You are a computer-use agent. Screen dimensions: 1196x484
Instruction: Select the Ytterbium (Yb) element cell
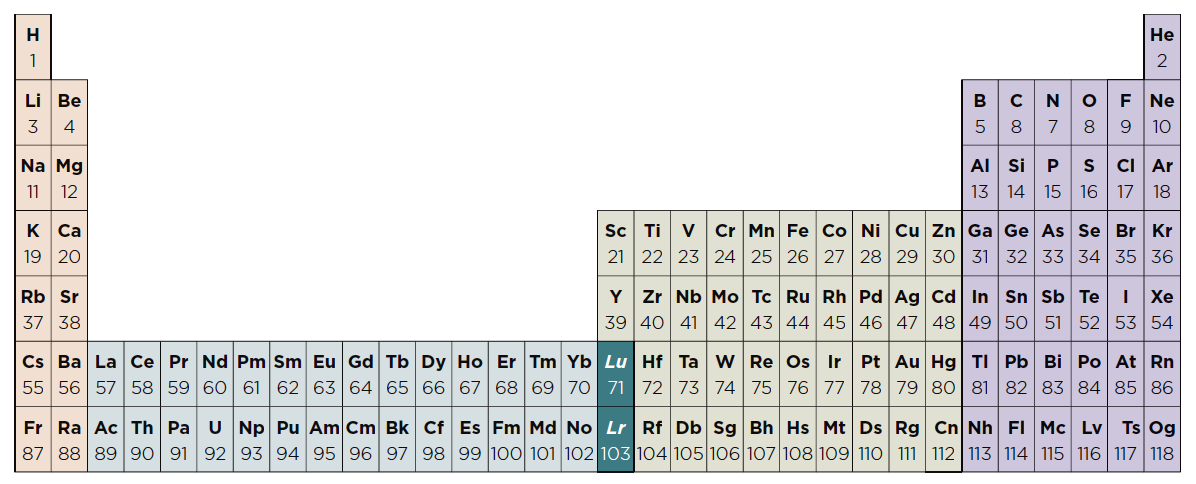coord(578,374)
